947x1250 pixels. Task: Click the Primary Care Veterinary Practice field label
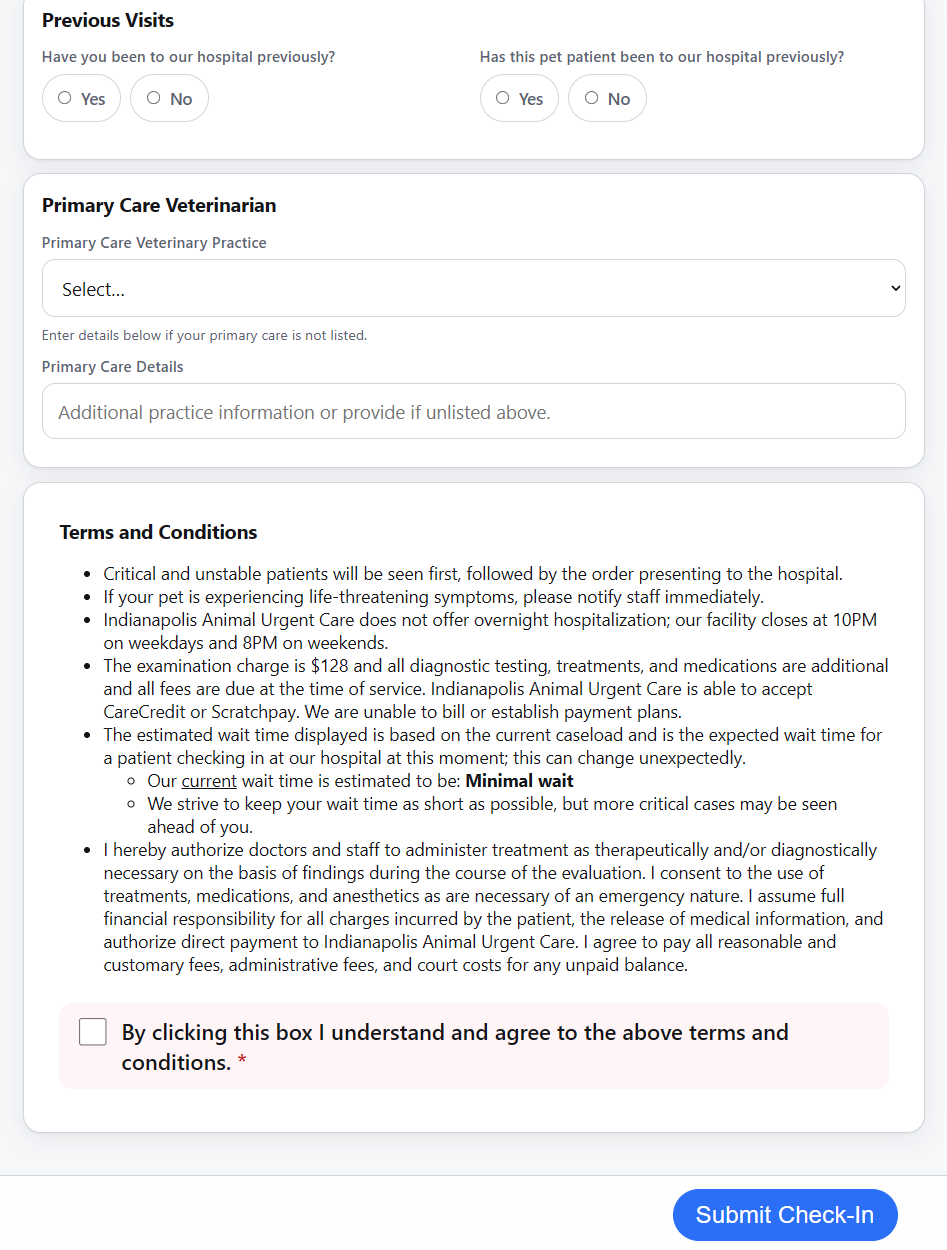tap(154, 243)
